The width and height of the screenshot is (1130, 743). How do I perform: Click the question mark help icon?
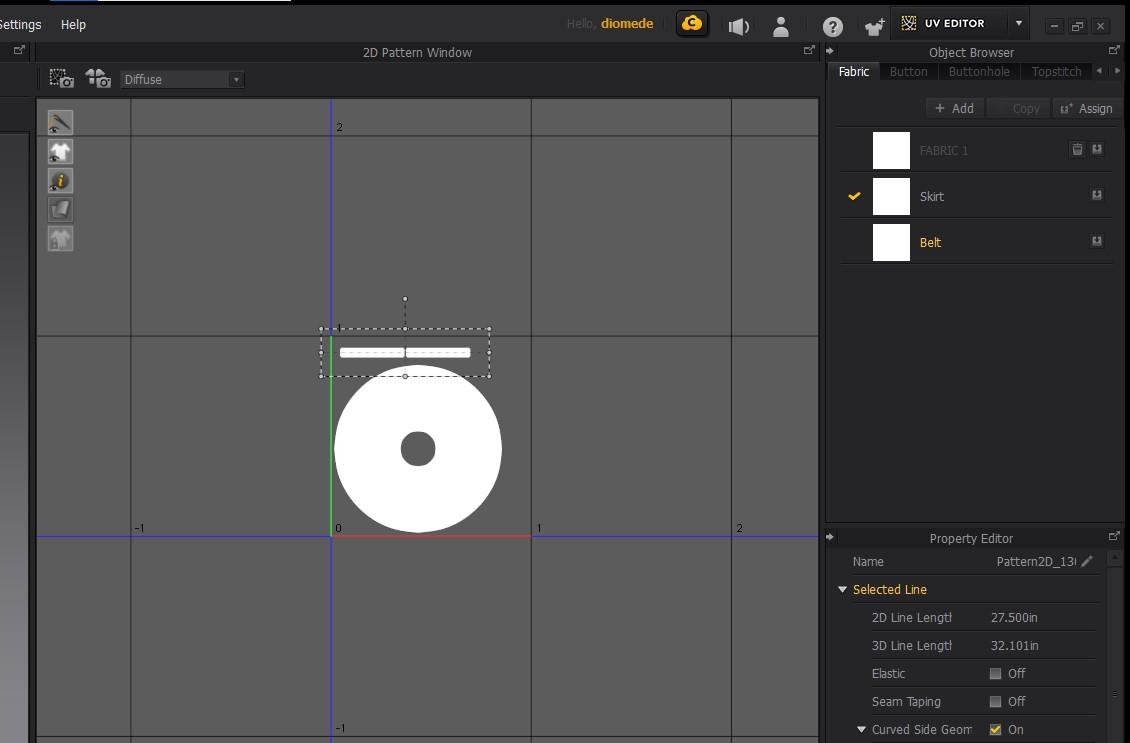coord(832,27)
